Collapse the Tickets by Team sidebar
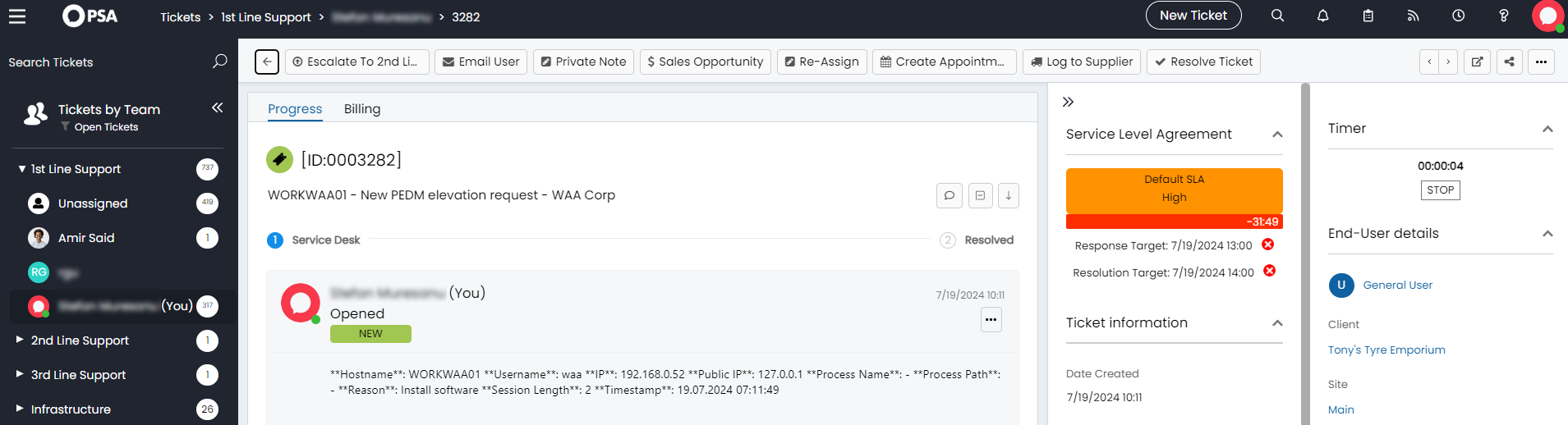 pyautogui.click(x=217, y=108)
